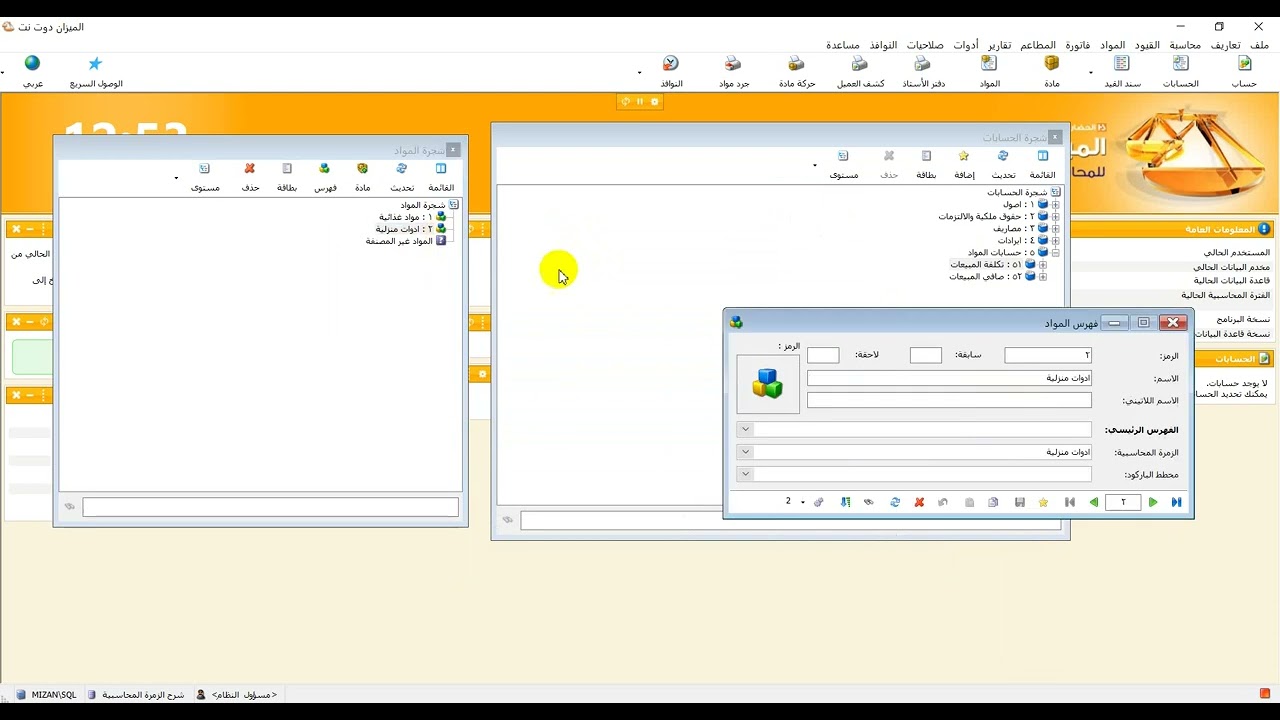Viewport: 1280px width, 720px height.
Task: Open the المواد (Items) toolbar icon
Action: (990, 72)
